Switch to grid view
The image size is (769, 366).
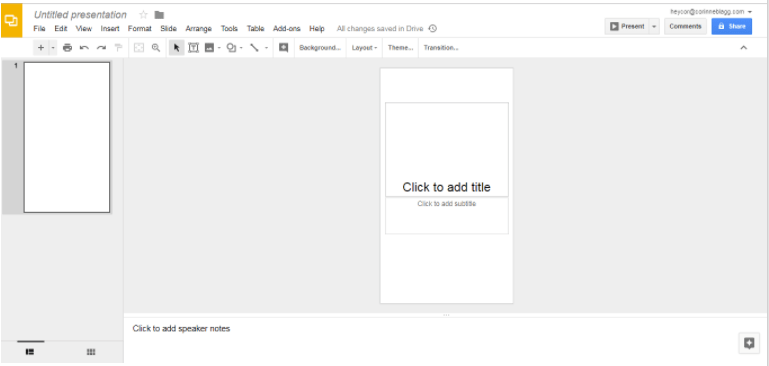(x=91, y=352)
